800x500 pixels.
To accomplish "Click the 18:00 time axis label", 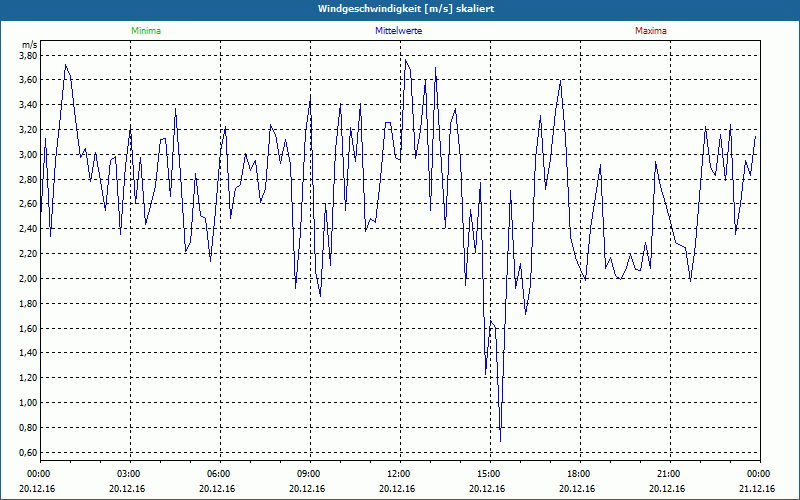I will coord(580,474).
